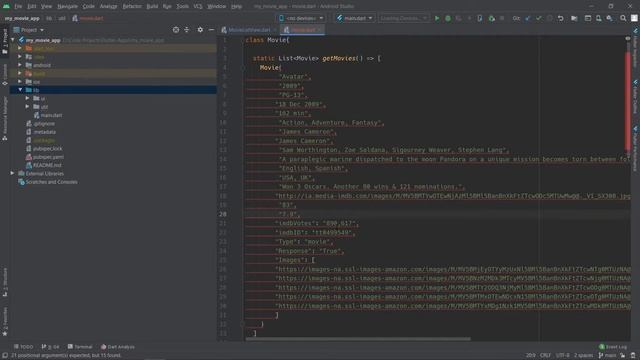The width and height of the screenshot is (640, 360).
Task: Click the Search Everywhere magnifier icon
Action: 623,18
